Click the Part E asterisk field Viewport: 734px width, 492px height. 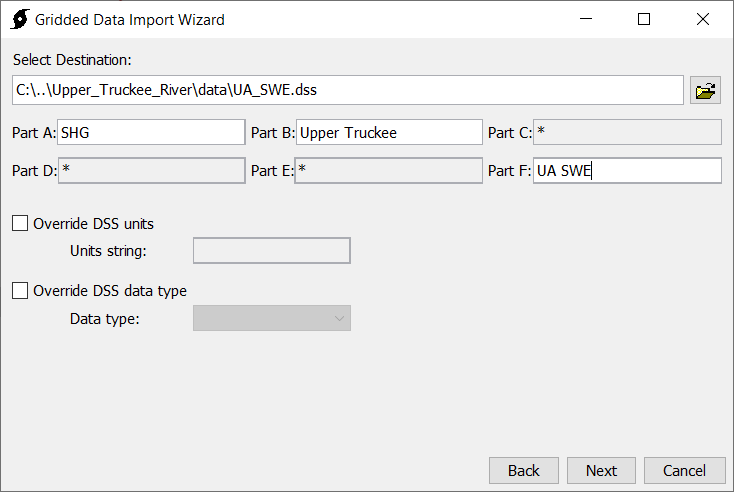click(x=389, y=171)
